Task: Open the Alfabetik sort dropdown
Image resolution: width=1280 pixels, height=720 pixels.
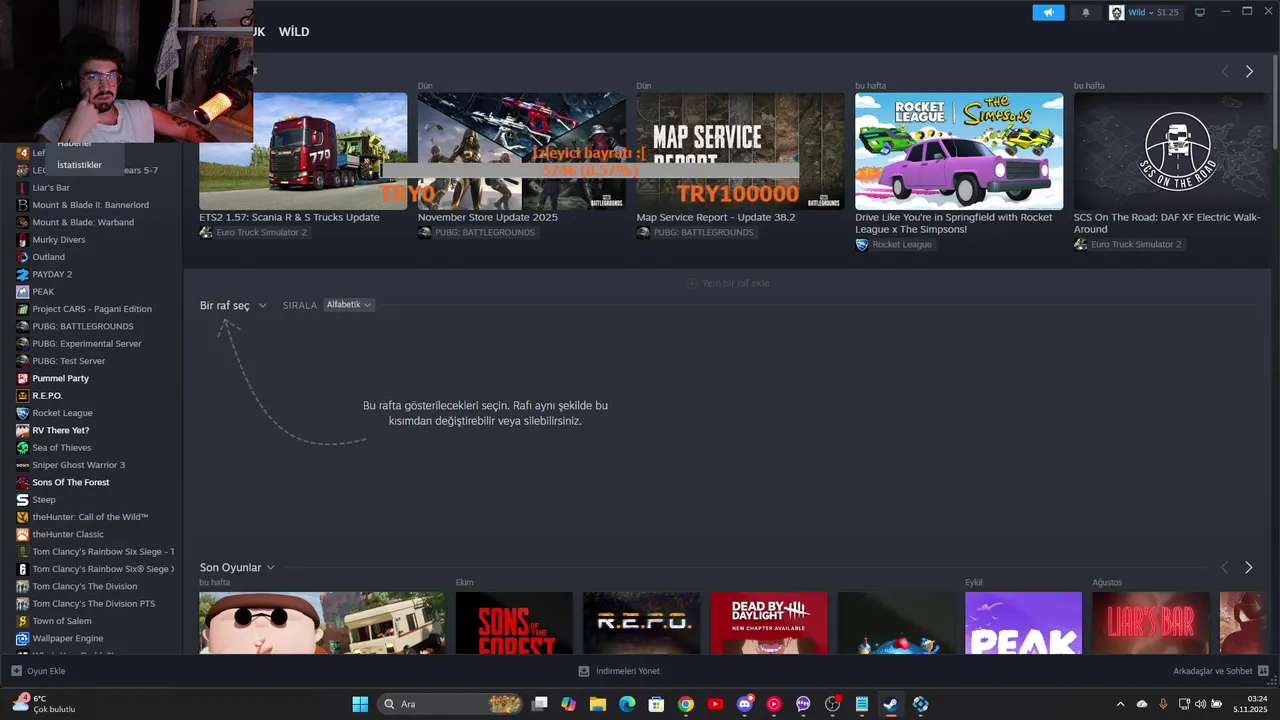Action: pyautogui.click(x=349, y=305)
